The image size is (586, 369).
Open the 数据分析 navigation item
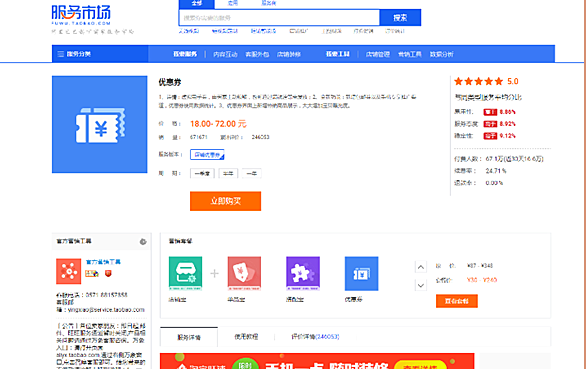[x=441, y=54]
